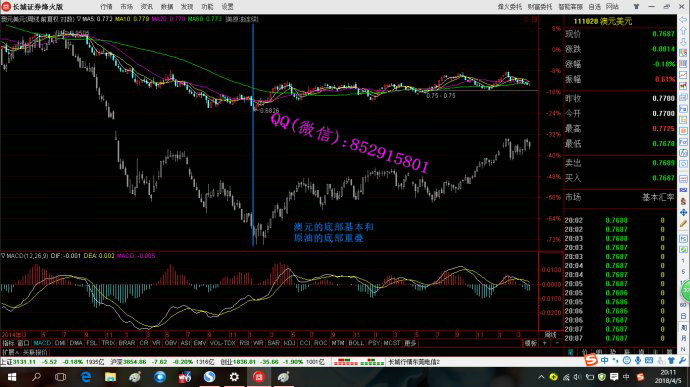Click the back arrow icon in right sidebar
The image size is (690, 387).
(683, 19)
